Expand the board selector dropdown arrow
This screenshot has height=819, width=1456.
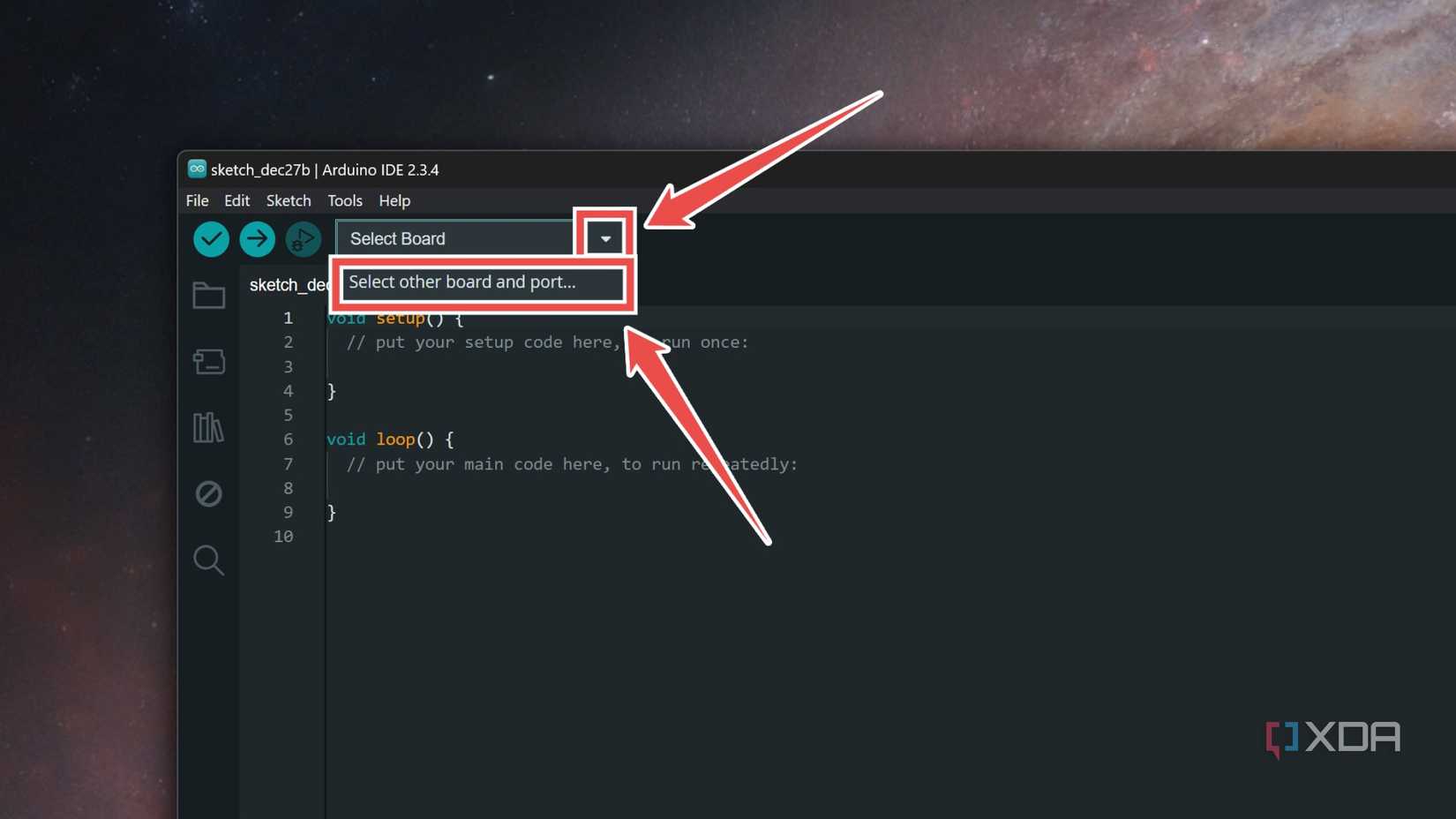pos(604,238)
